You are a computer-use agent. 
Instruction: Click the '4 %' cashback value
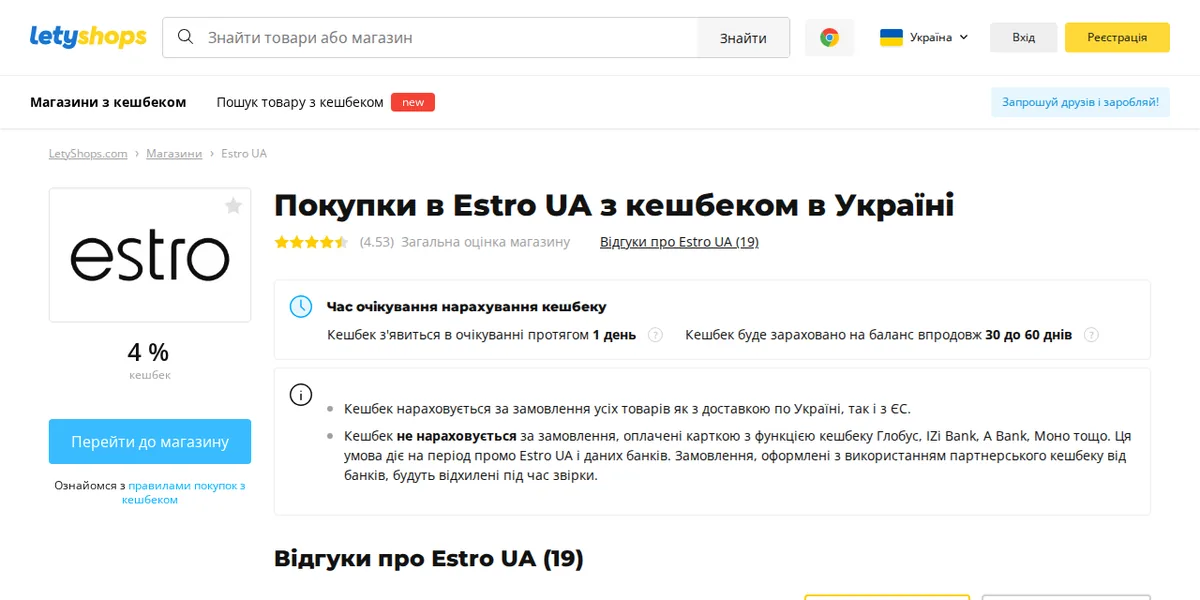(x=149, y=352)
